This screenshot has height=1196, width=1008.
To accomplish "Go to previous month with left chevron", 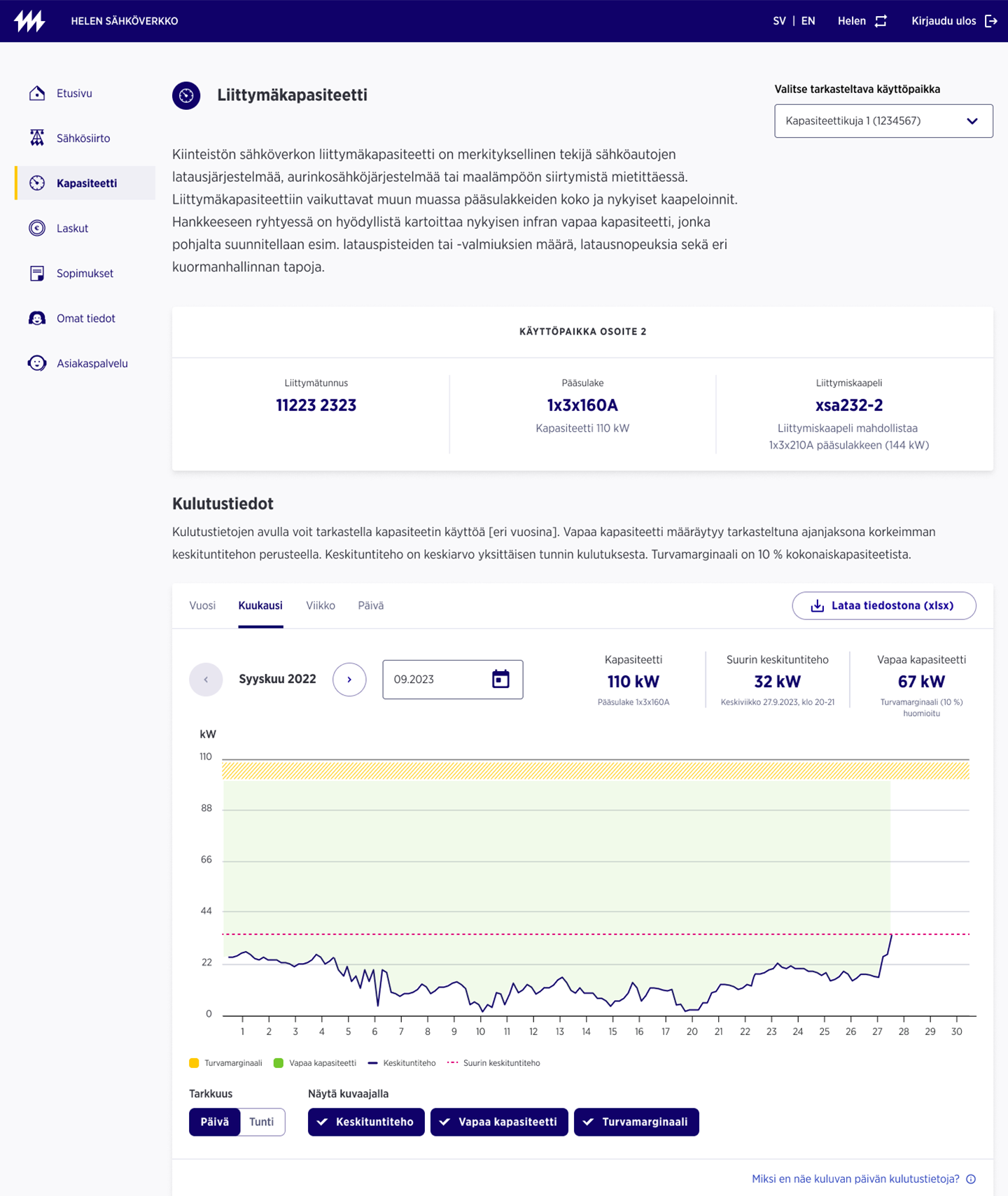I will (206, 680).
